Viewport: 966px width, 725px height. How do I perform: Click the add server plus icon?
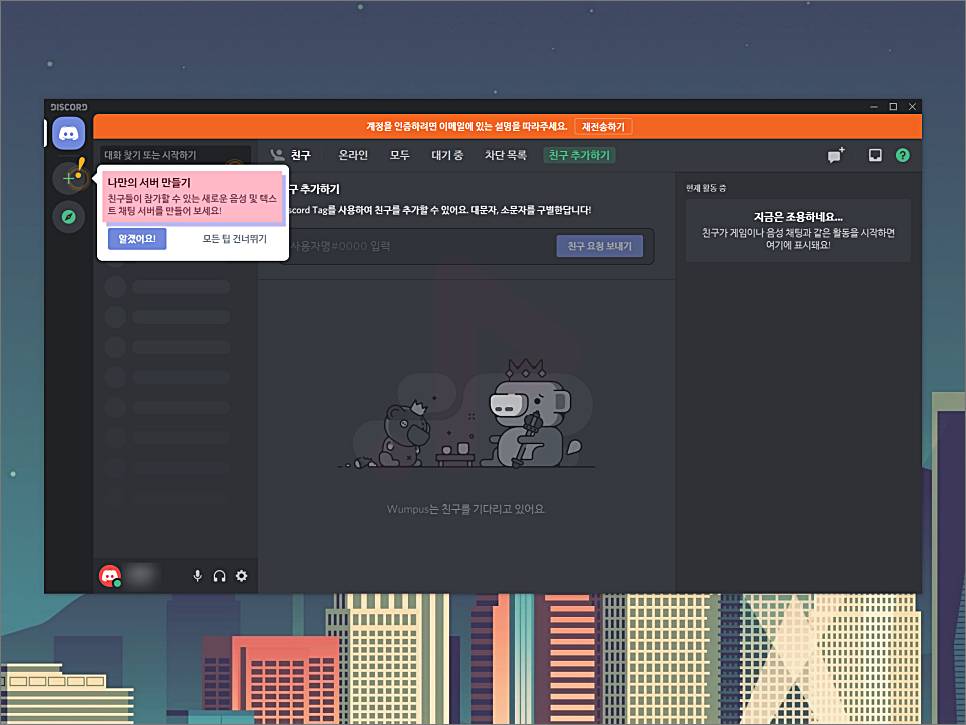68,179
